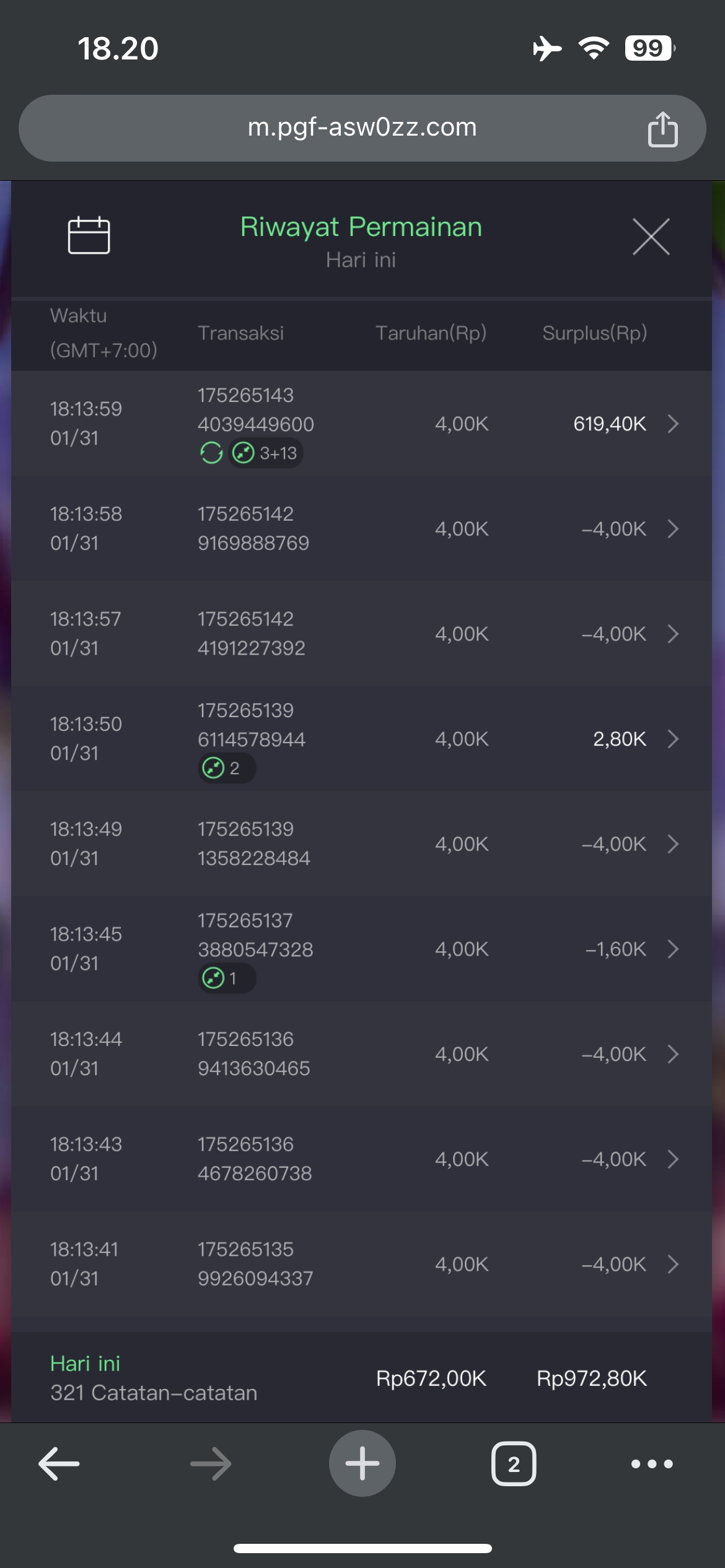Open the calendar date filter icon
The height and width of the screenshot is (1568, 725).
coord(89,235)
